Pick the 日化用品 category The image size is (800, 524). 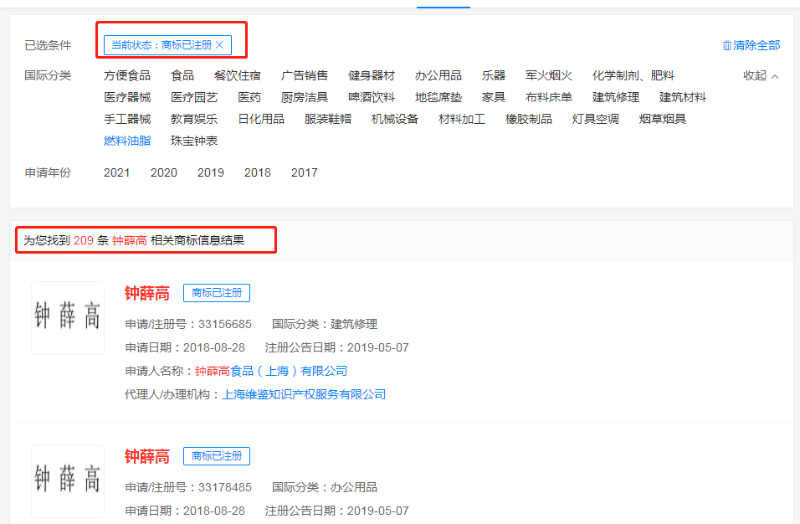point(261,119)
